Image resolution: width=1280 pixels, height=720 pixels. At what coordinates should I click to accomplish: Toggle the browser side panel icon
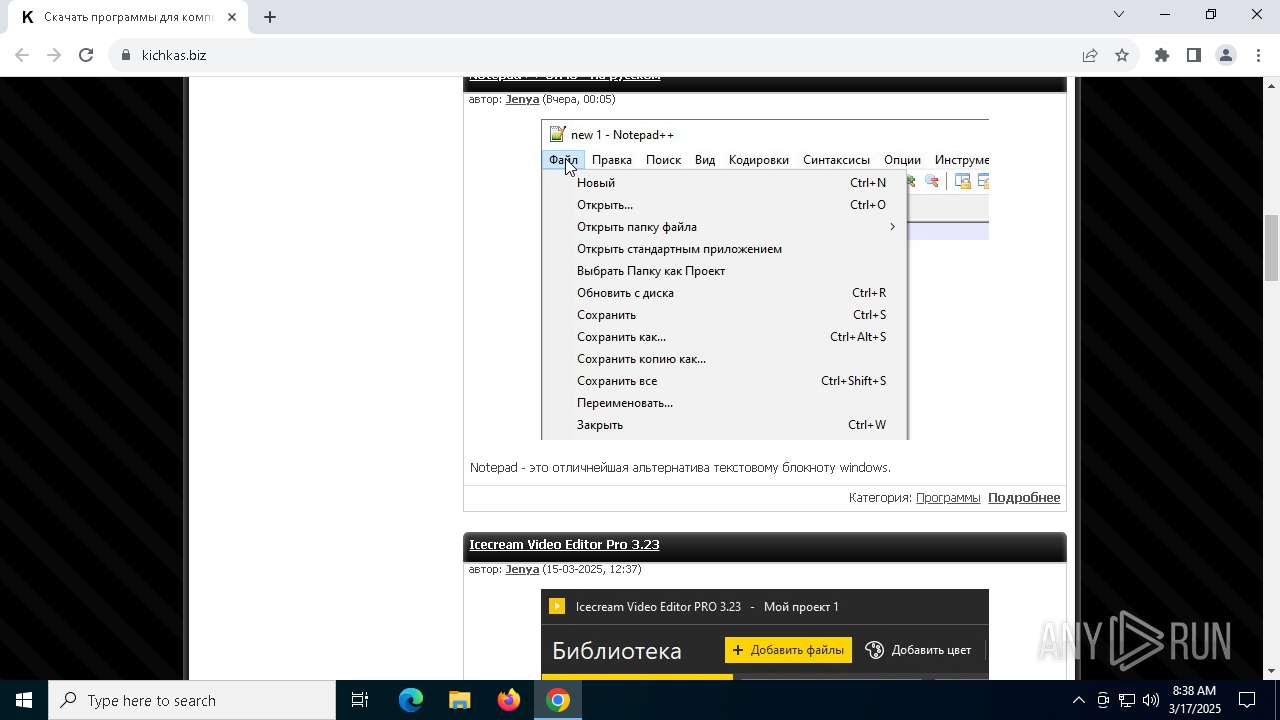(x=1194, y=55)
